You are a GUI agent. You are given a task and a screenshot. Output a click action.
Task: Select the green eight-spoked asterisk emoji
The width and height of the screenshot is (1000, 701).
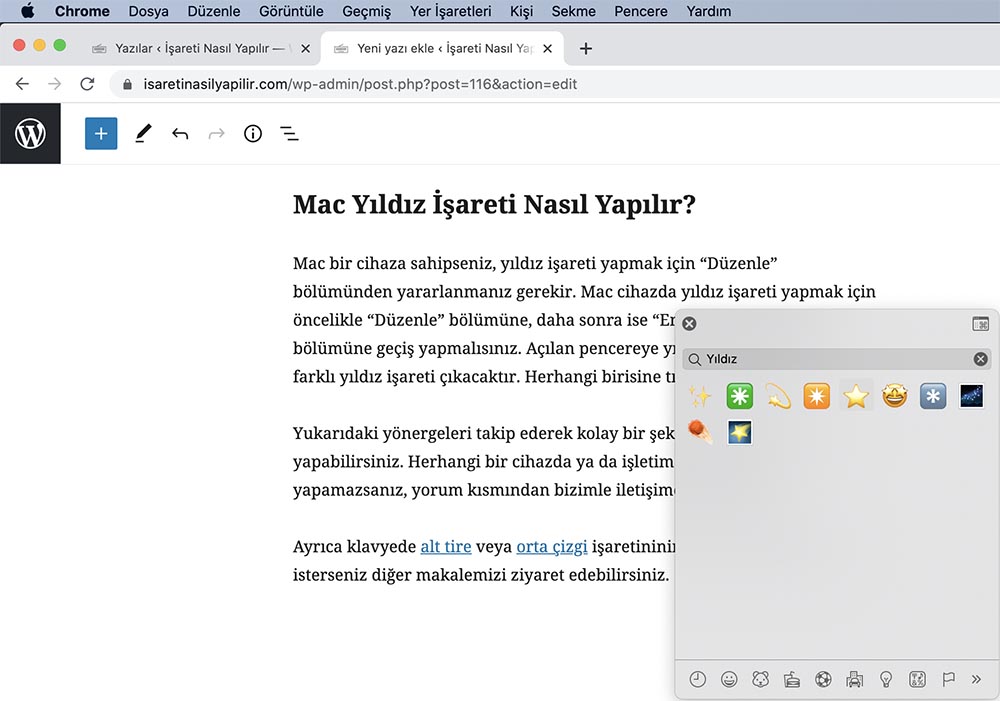point(739,396)
